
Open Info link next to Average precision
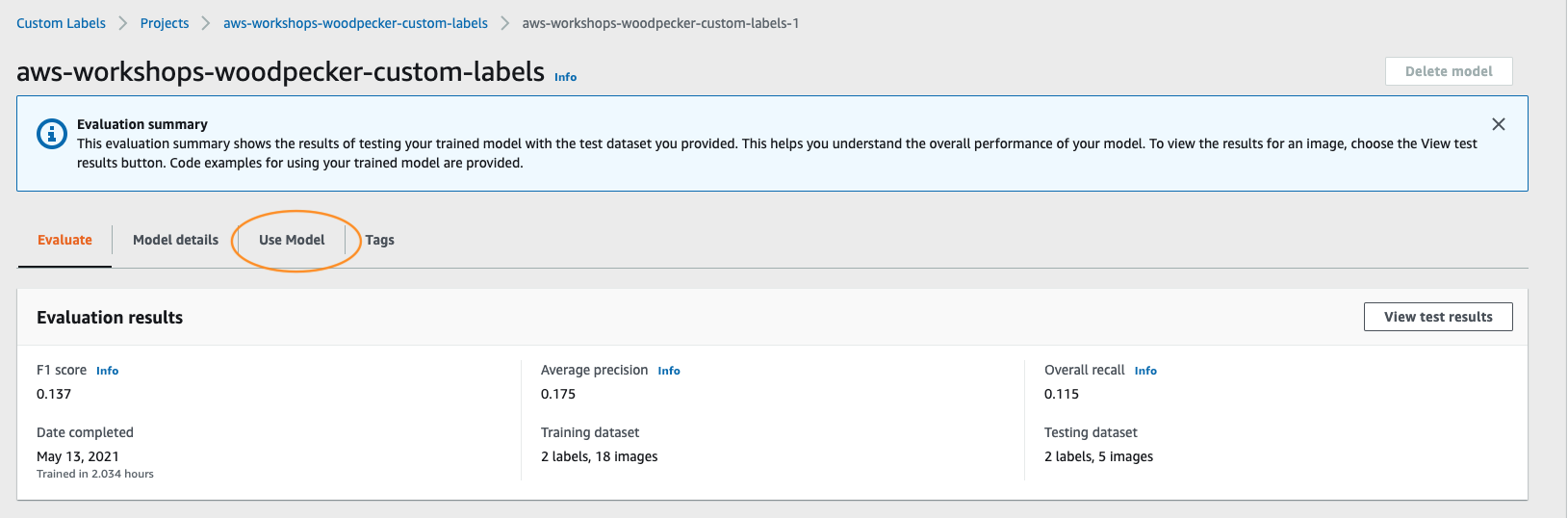(669, 371)
